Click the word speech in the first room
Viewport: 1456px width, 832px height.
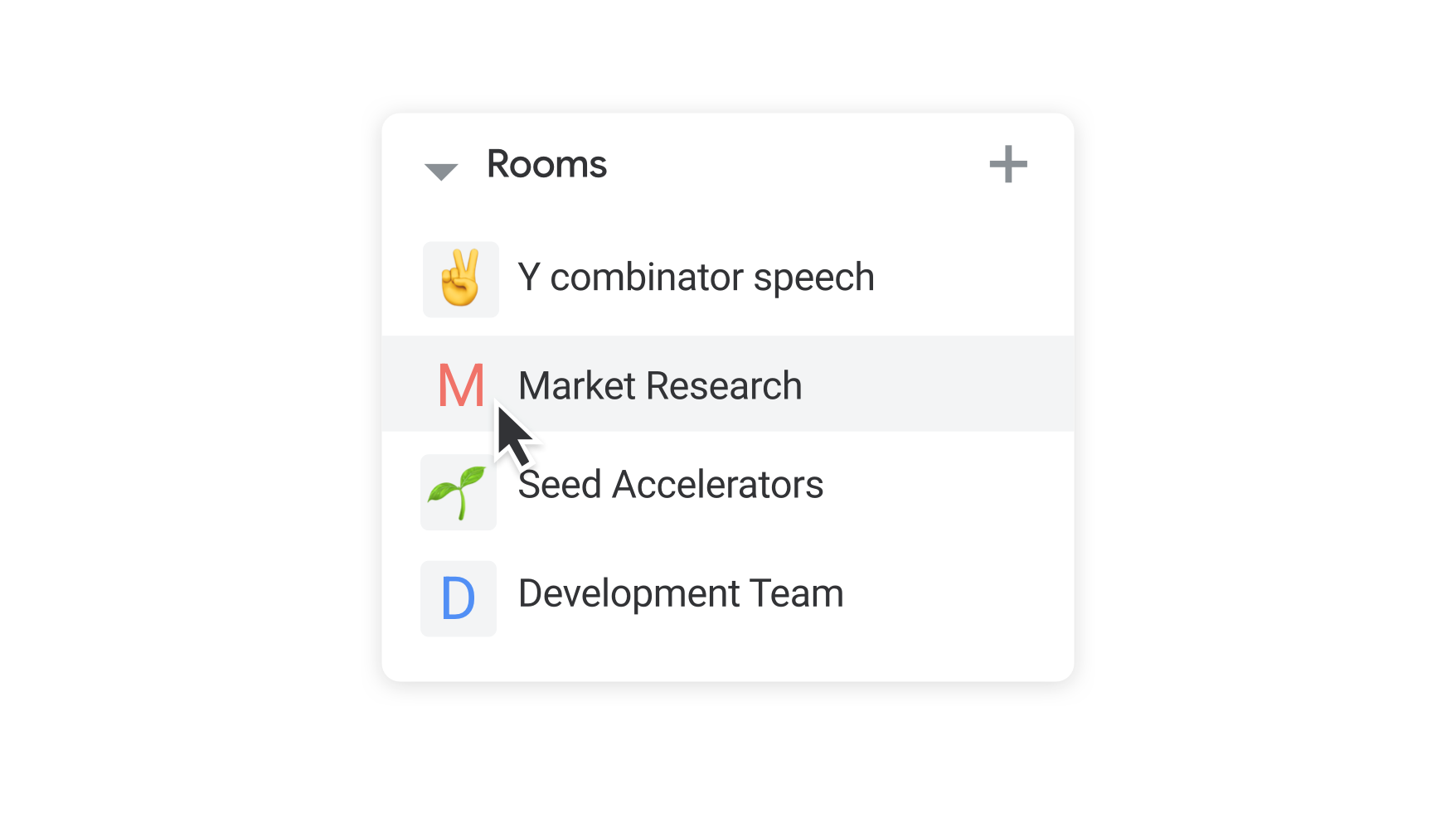click(x=814, y=279)
